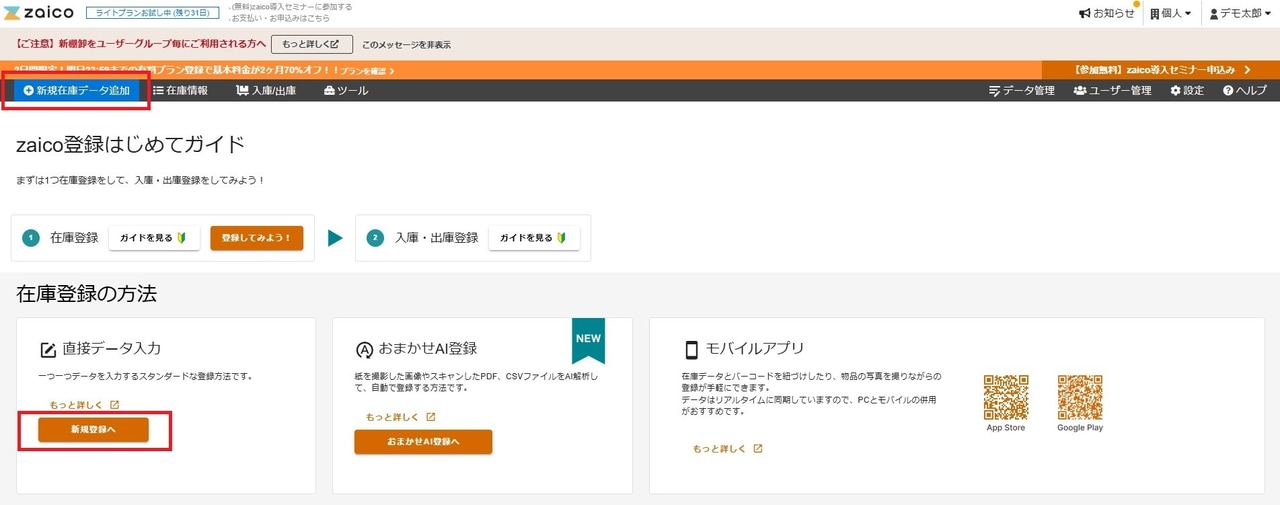Screen dimensions: 1280x505
Task: Open ユーザー管理 from the dark menu bar
Action: [x=1112, y=90]
